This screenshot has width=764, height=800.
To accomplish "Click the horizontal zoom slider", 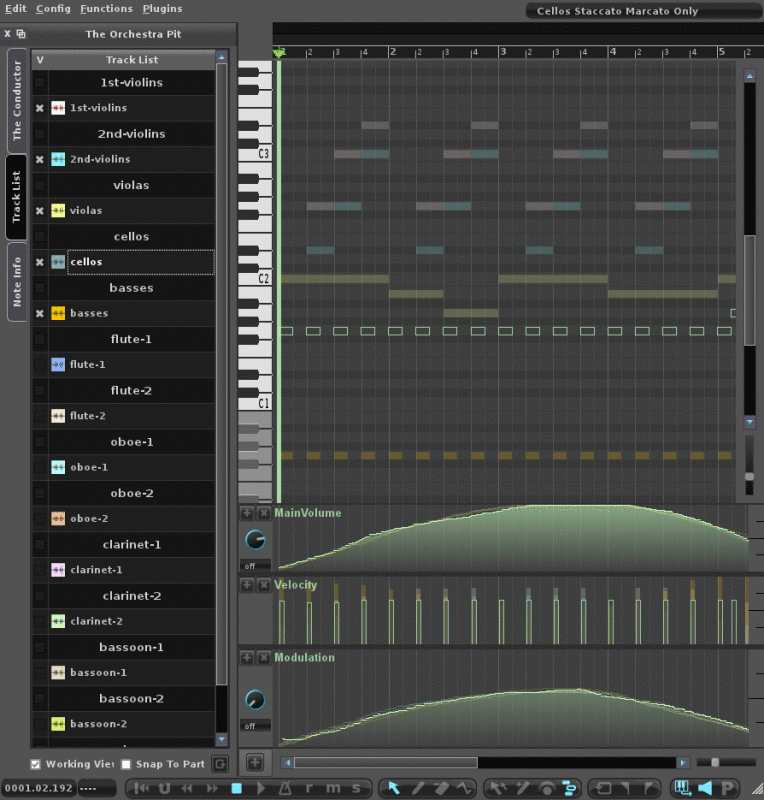I will pos(714,763).
